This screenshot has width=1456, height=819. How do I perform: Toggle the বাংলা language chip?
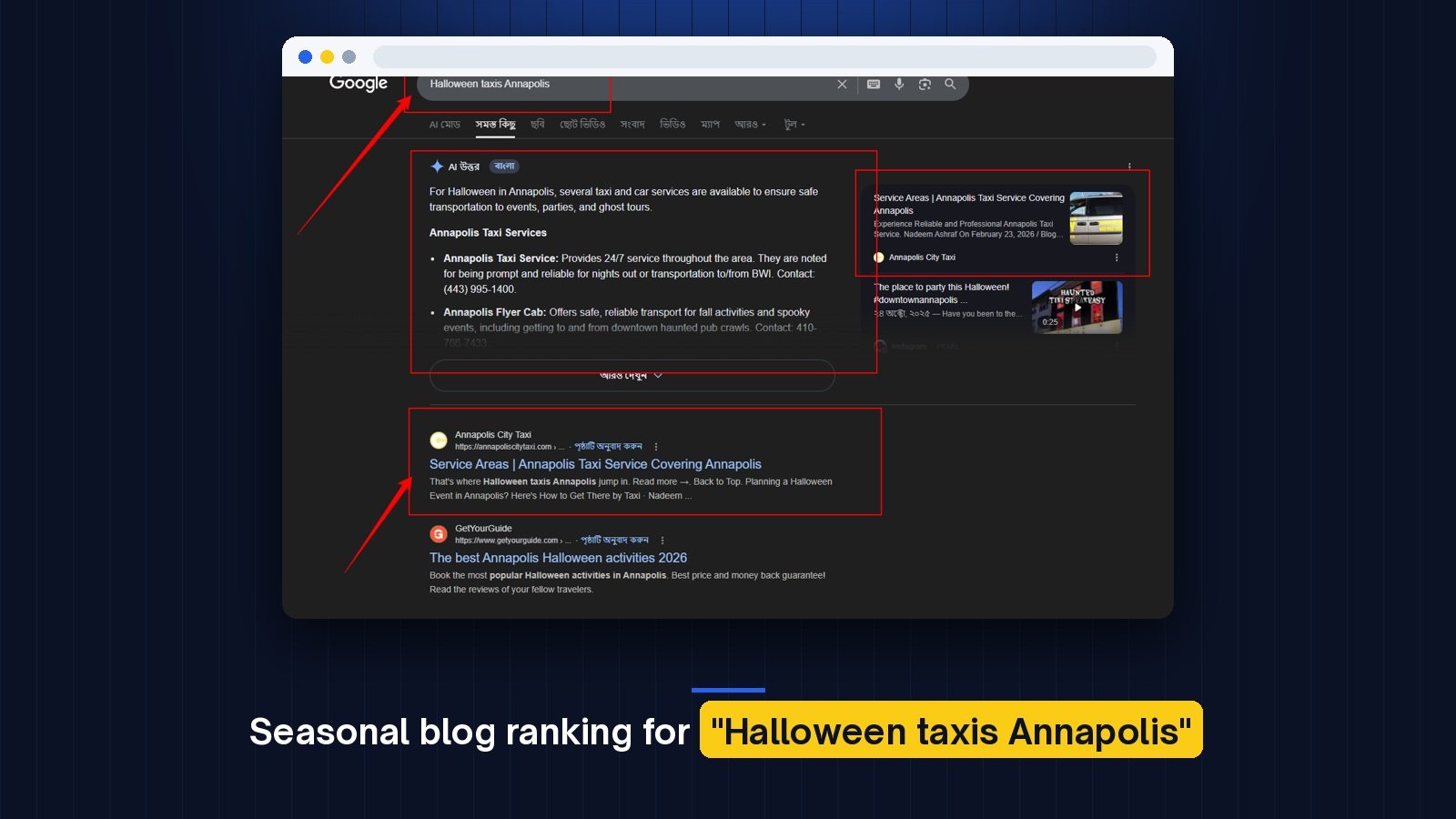click(x=504, y=167)
